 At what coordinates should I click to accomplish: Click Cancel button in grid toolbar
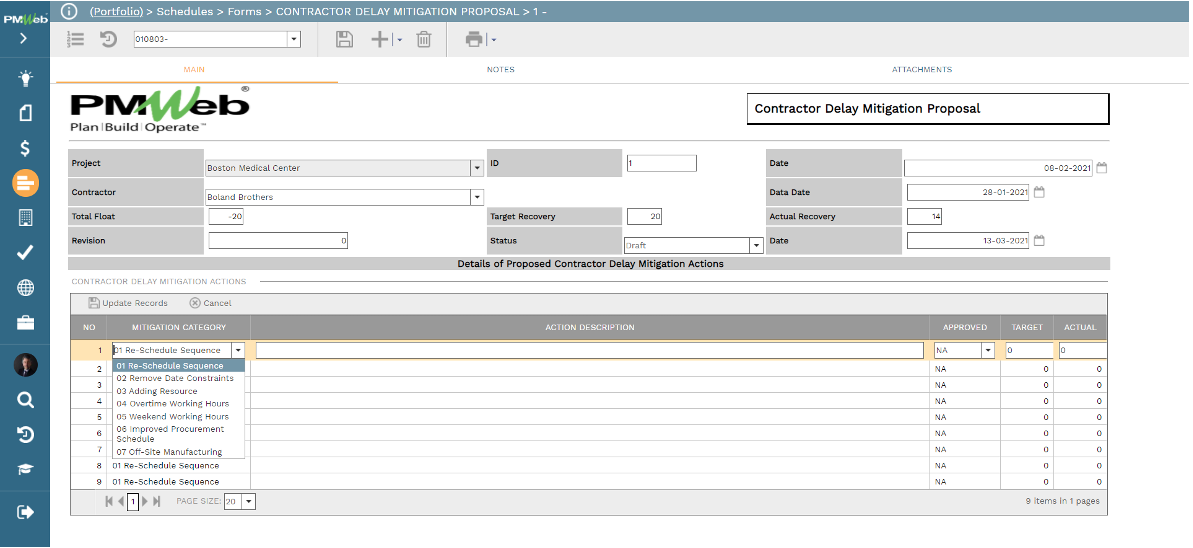tap(211, 303)
